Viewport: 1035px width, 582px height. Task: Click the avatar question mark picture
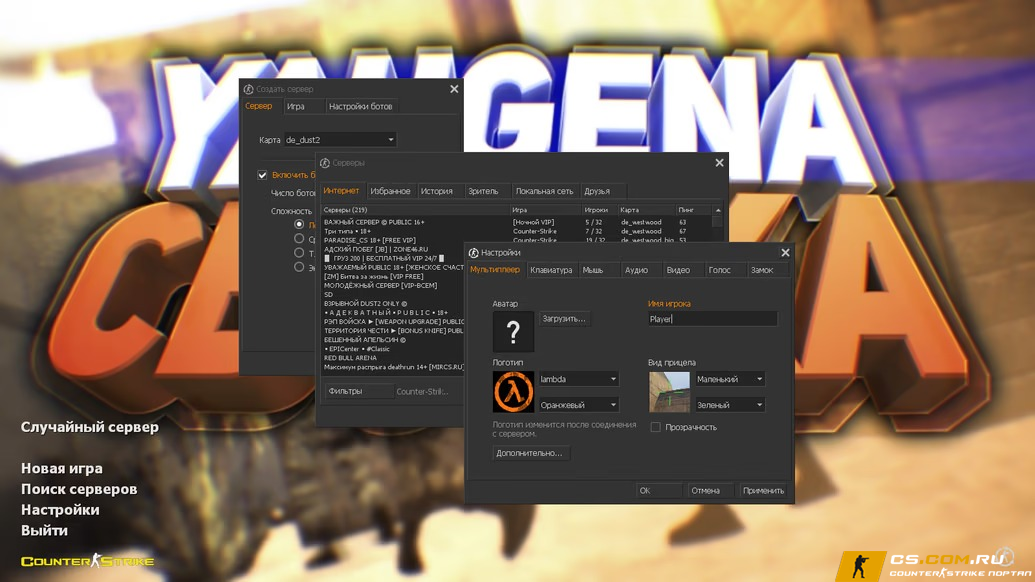(x=513, y=331)
